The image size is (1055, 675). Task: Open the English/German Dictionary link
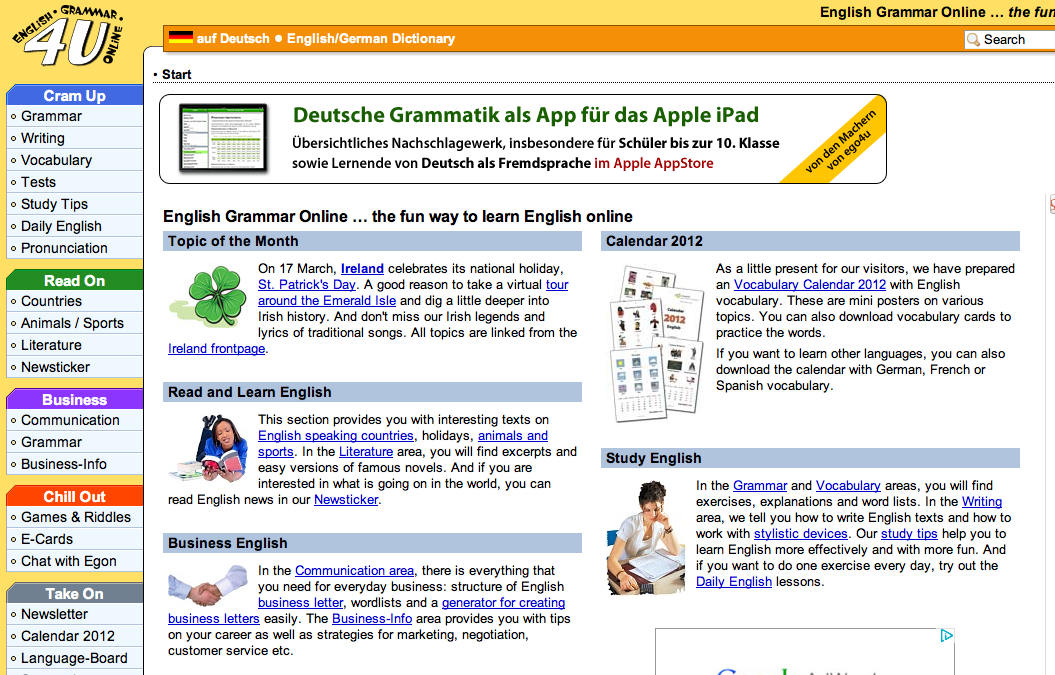pyautogui.click(x=371, y=38)
